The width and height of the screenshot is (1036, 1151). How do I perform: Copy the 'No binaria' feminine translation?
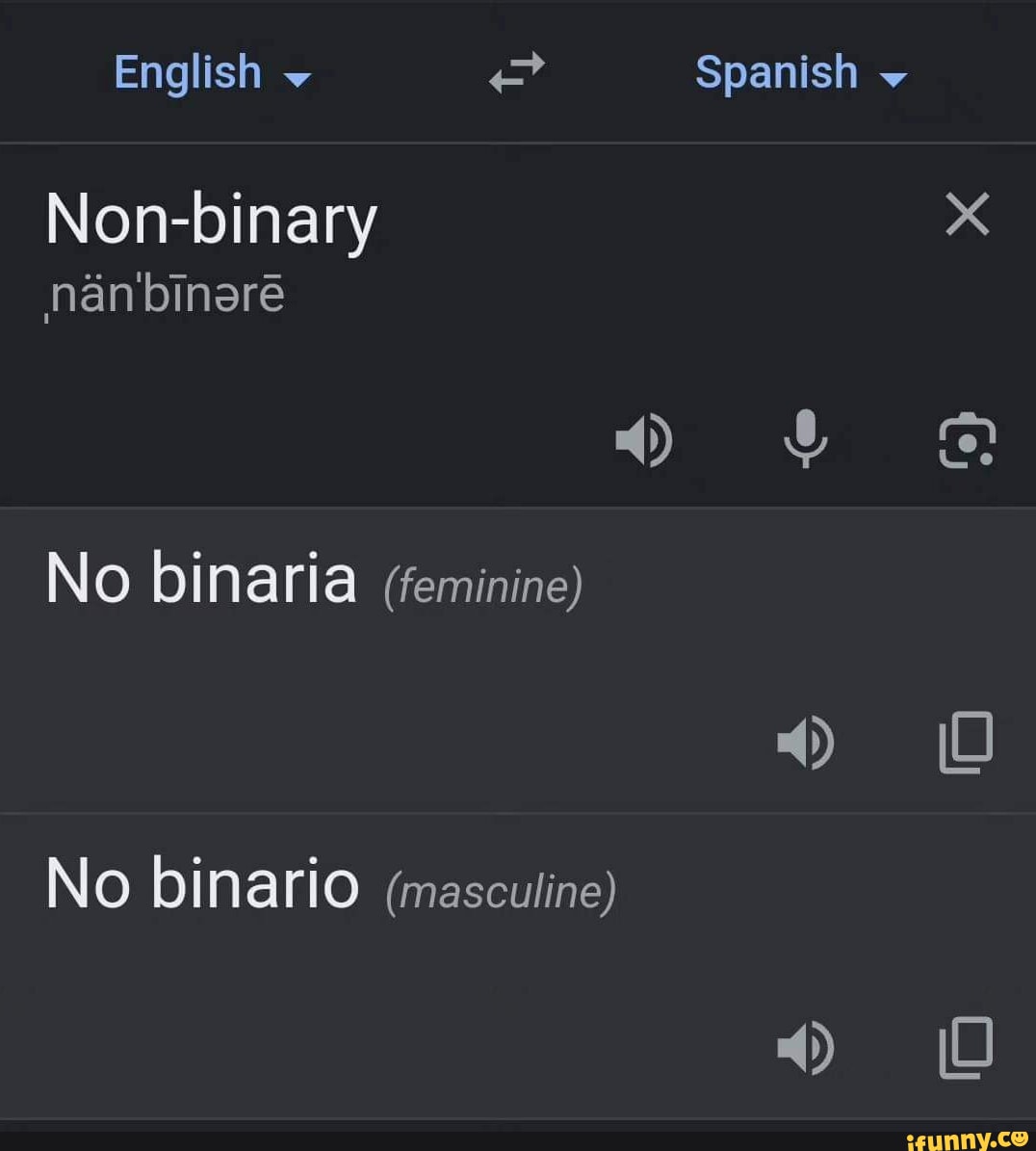click(966, 743)
